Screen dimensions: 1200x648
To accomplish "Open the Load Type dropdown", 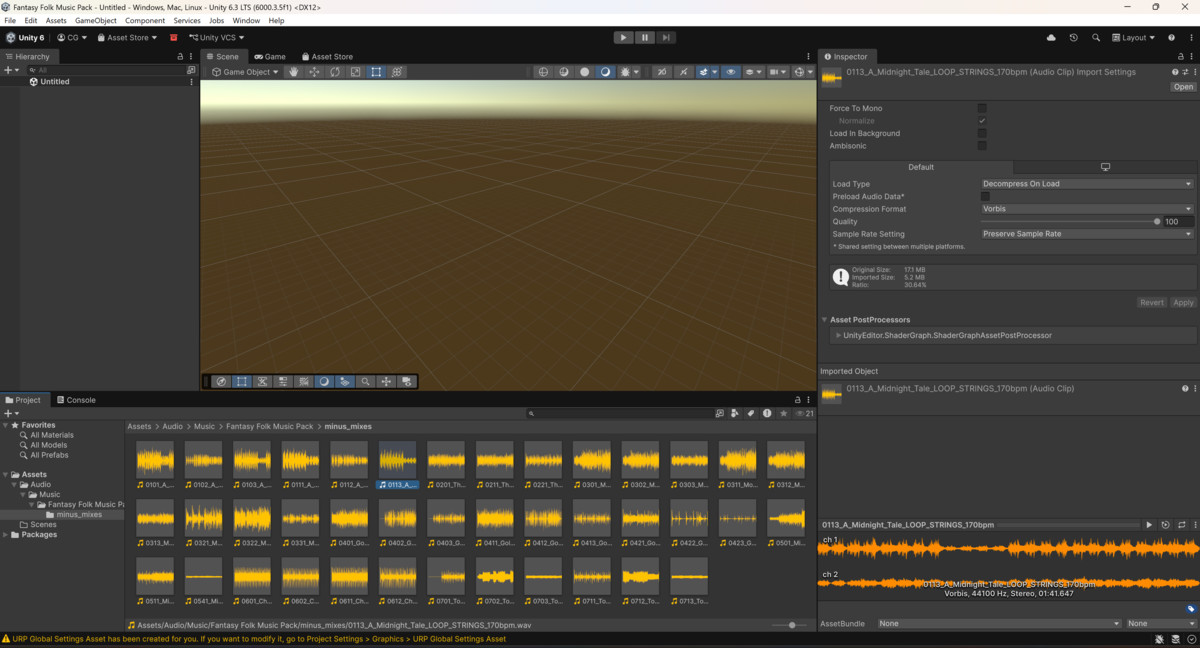I will [x=1087, y=184].
